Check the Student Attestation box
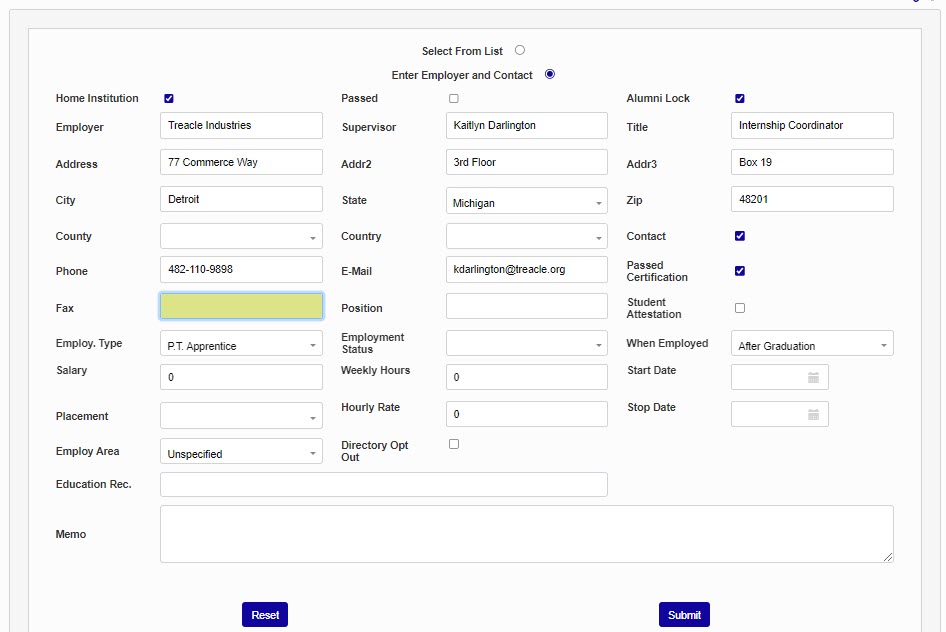This screenshot has width=946, height=632. point(740,308)
